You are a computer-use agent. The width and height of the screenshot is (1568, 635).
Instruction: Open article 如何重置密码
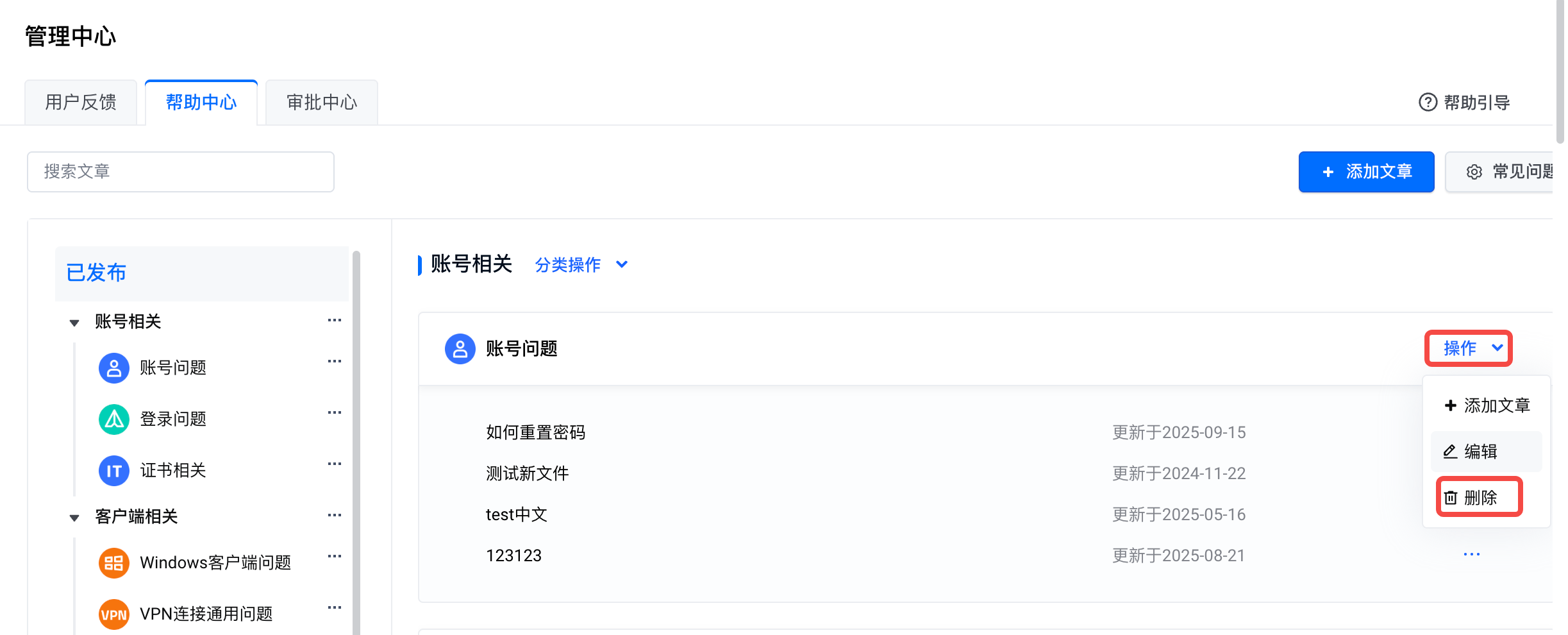[x=536, y=432]
